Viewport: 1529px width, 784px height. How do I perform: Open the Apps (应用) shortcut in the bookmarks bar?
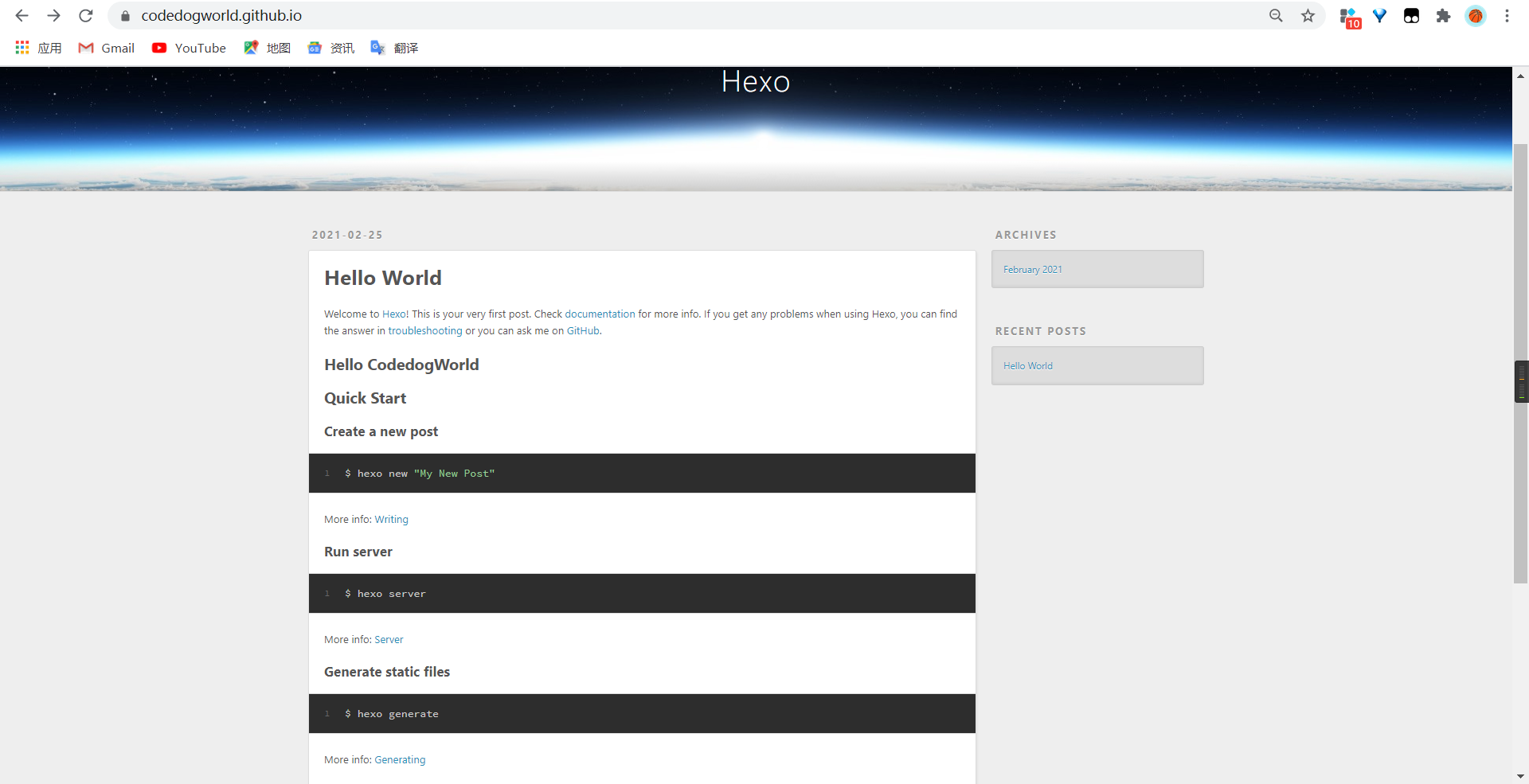38,48
